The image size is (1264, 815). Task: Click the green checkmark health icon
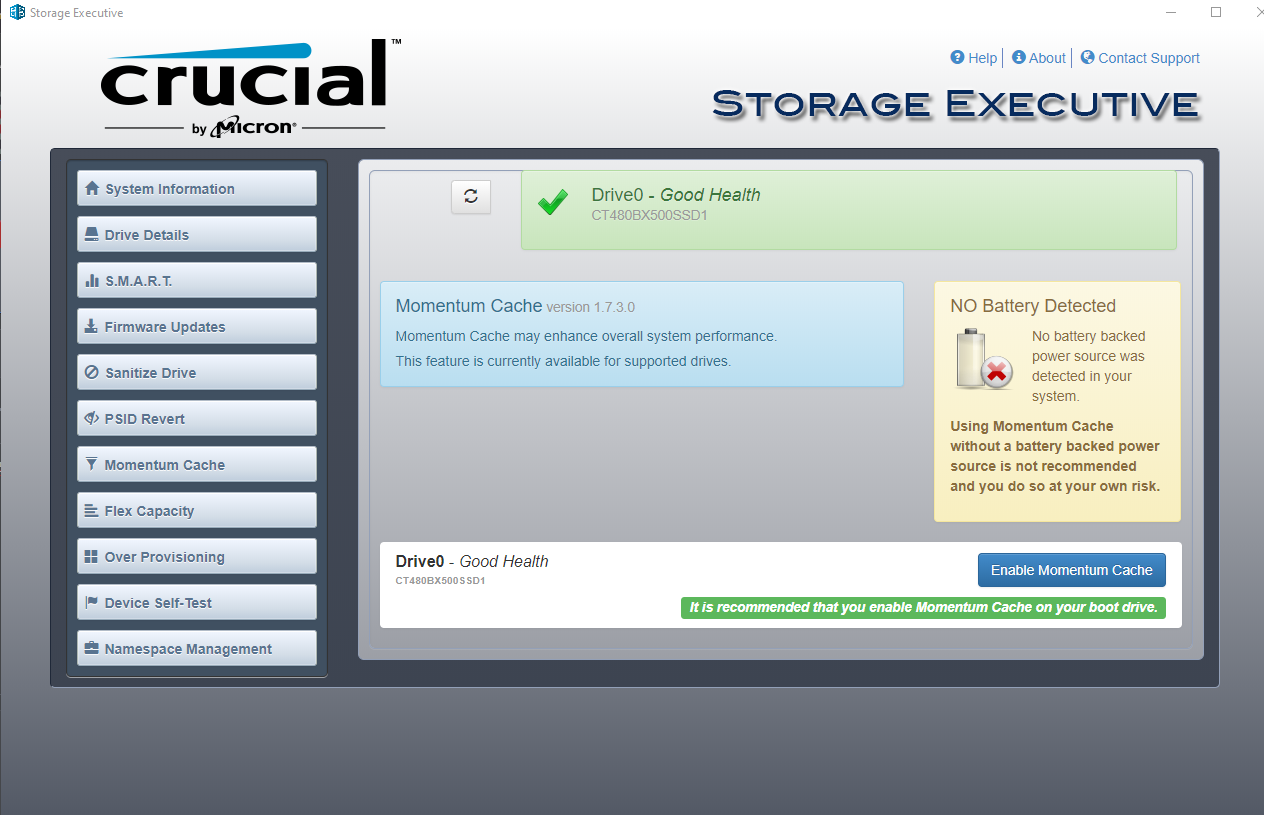(x=553, y=203)
